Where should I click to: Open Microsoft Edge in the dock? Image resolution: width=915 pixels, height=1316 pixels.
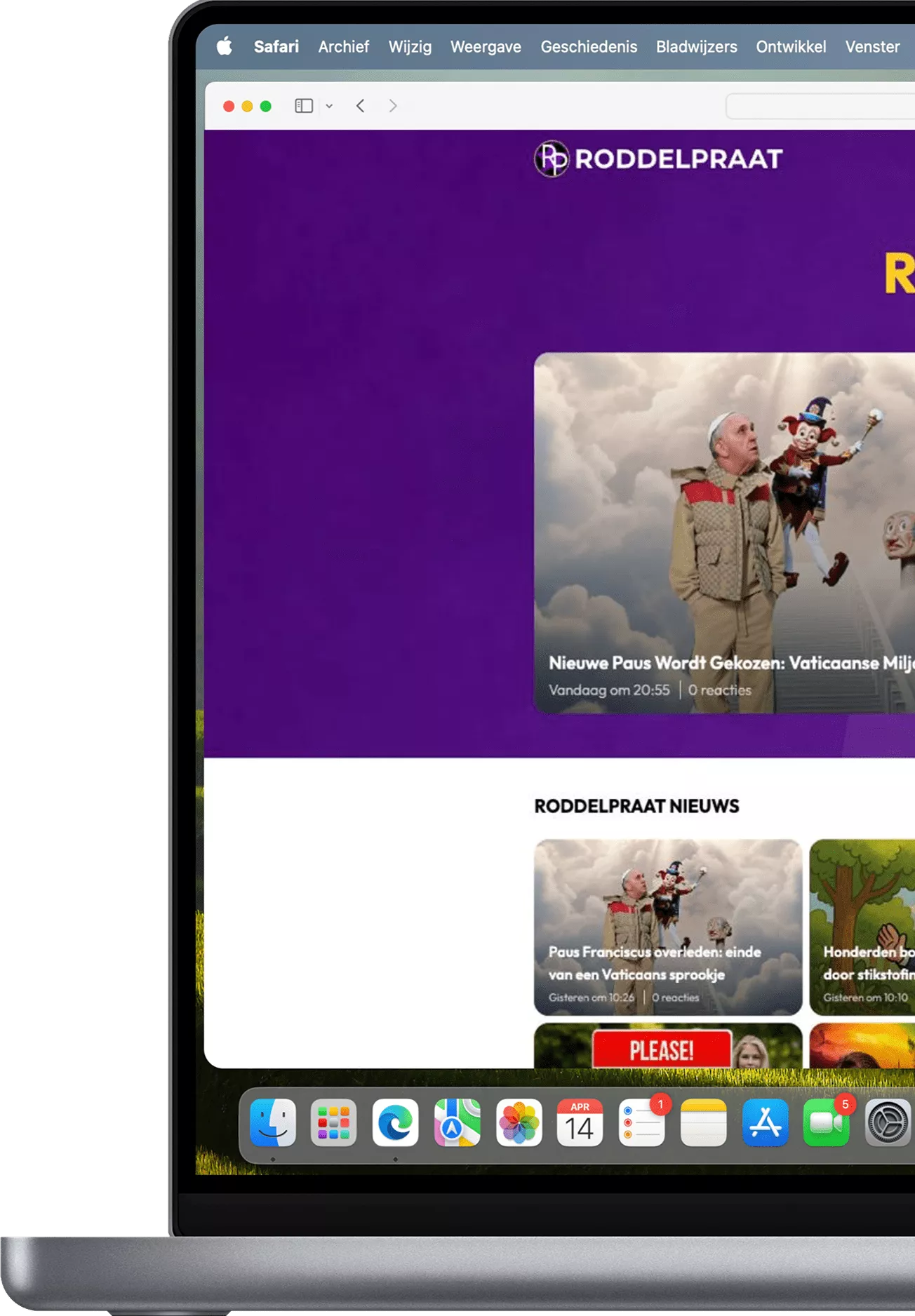[395, 1123]
